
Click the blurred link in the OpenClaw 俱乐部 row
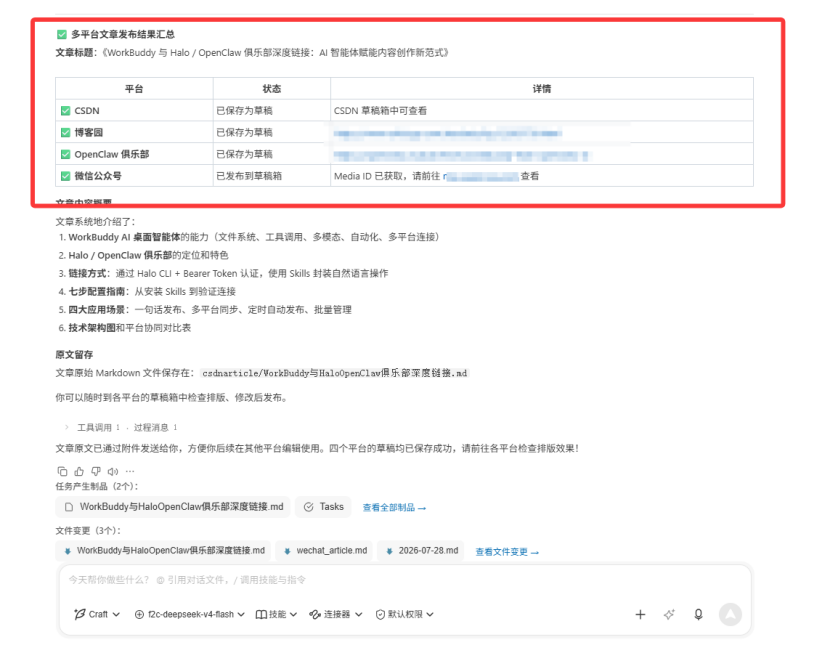coord(461,156)
